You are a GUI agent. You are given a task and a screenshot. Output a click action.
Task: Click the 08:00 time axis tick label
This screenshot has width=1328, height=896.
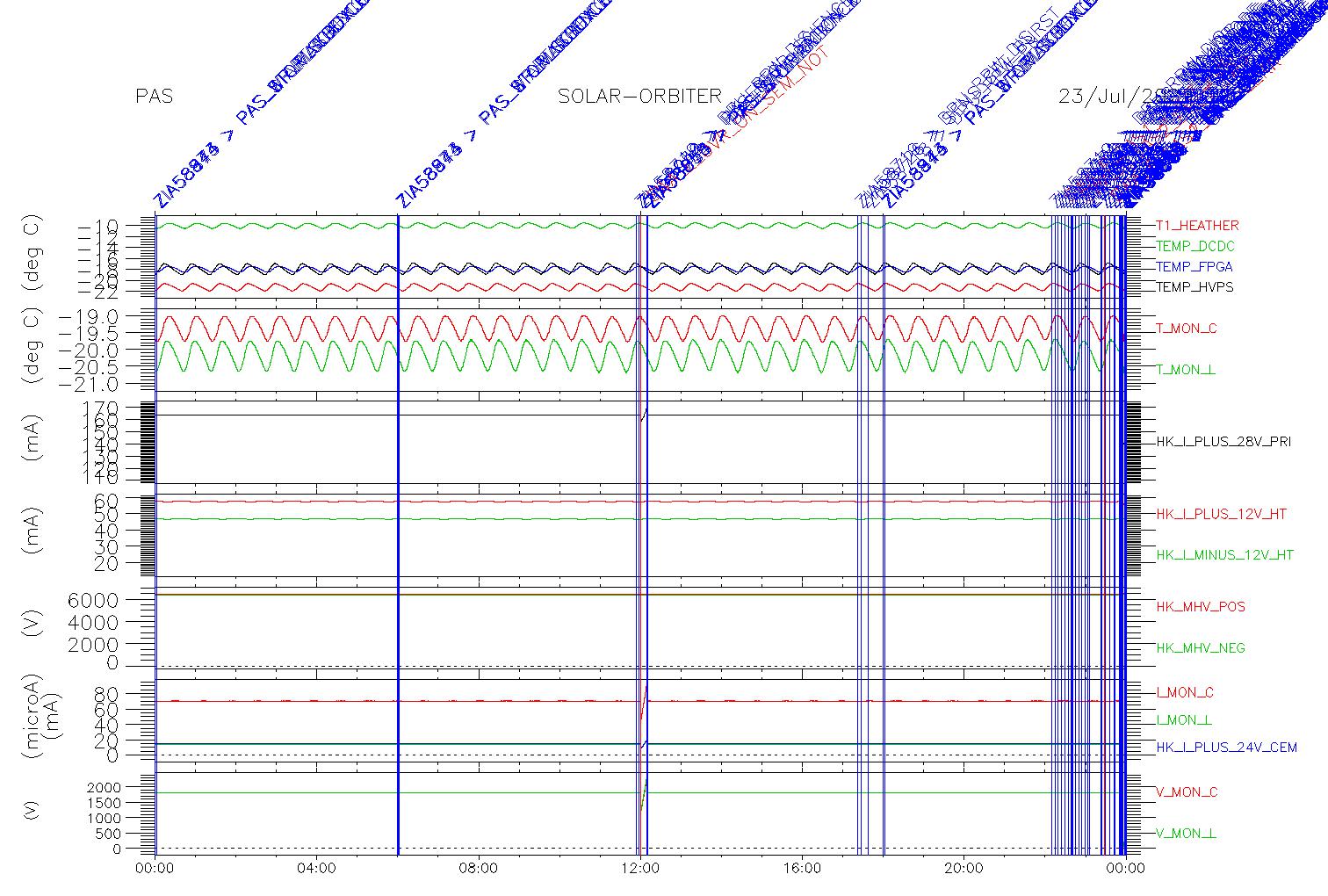coord(479,869)
